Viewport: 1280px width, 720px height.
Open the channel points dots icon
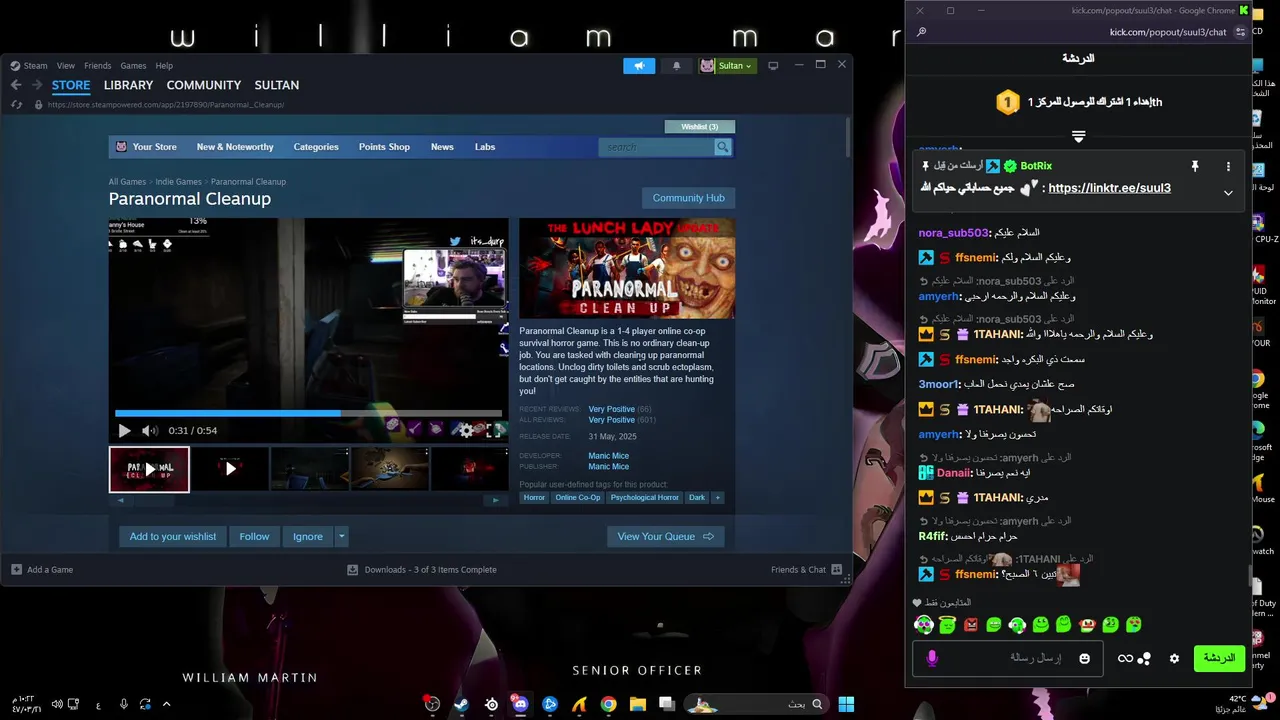tap(1144, 658)
